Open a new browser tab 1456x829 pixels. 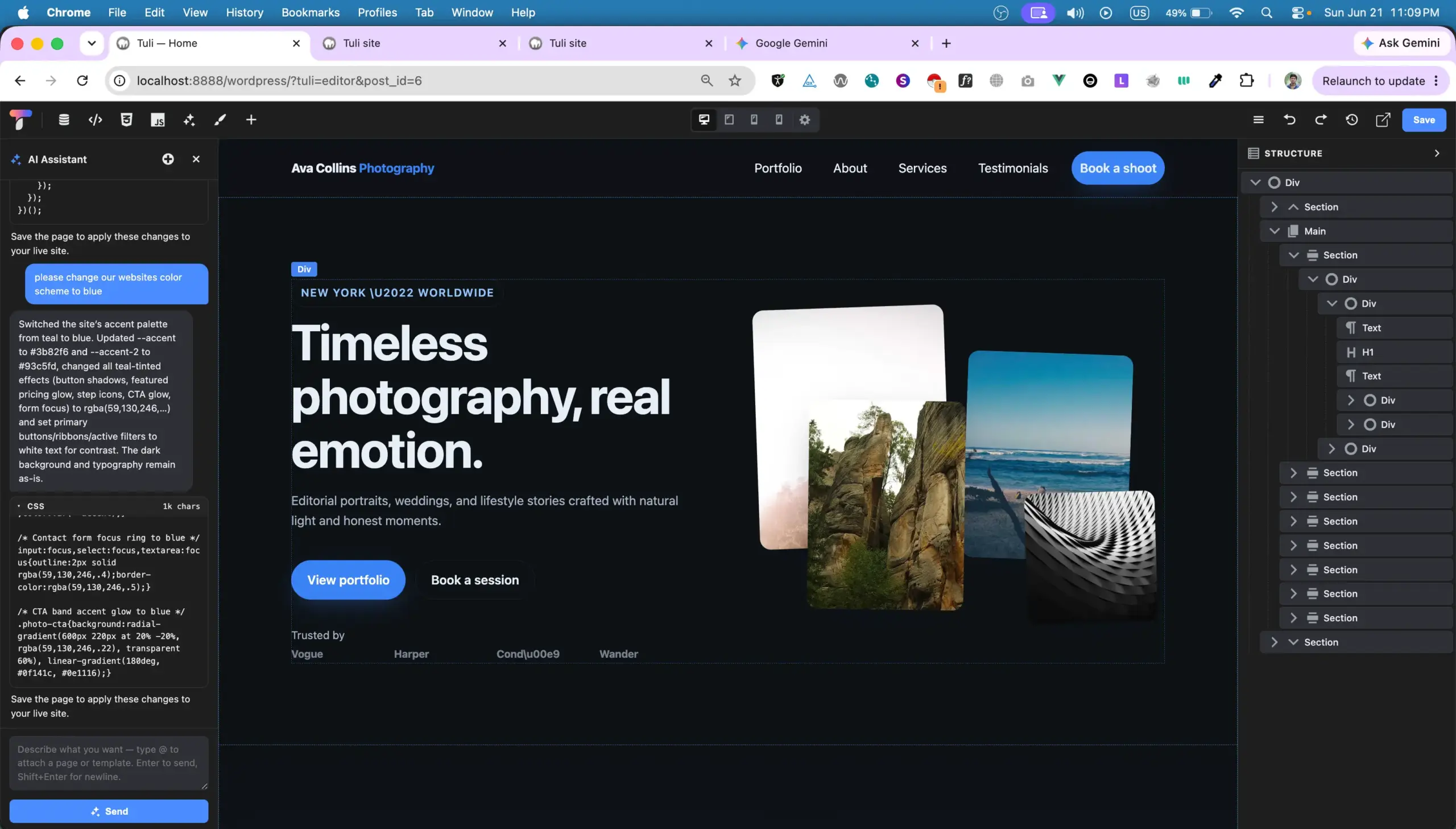[946, 43]
